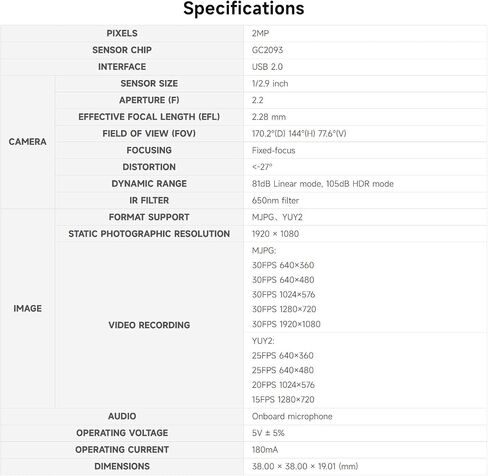The image size is (488, 476).
Task: Select the DYNAMIC RANGE label
Action: (149, 184)
